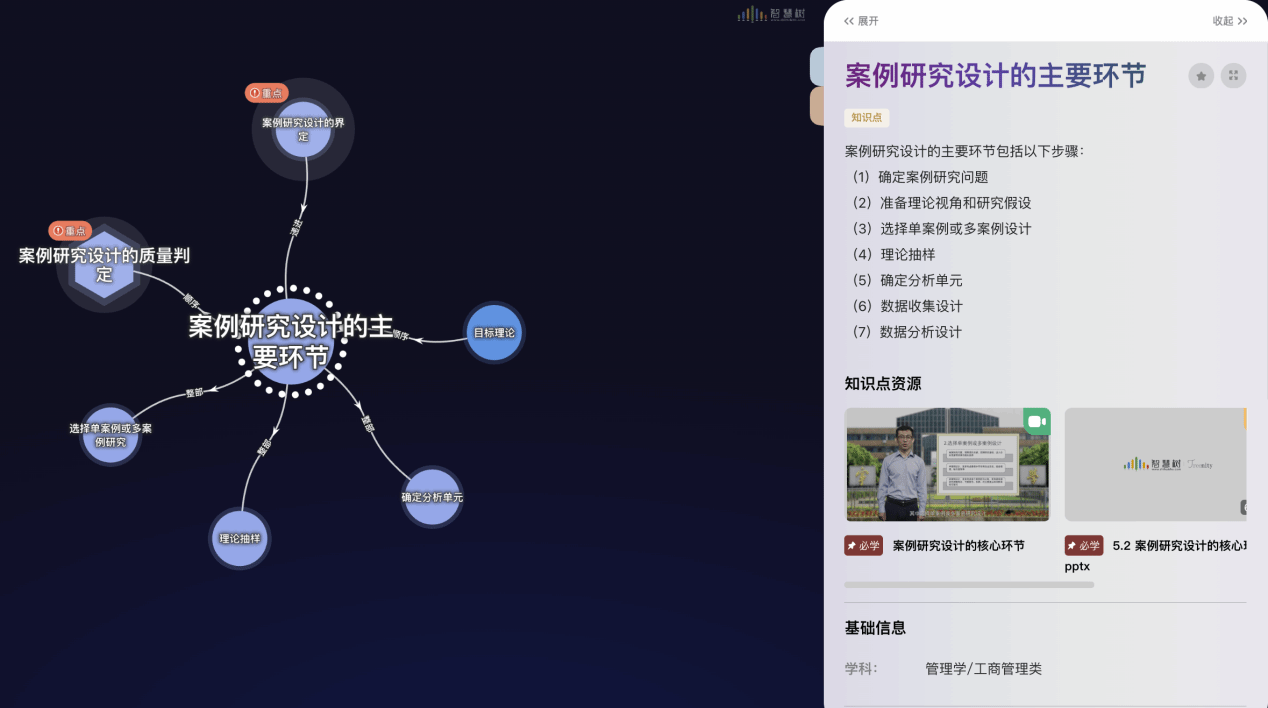Click the 知识点 tag label
The image size is (1268, 708).
tap(866, 118)
